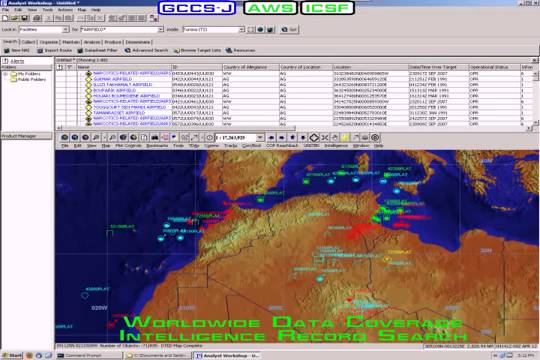Click the right arrow pan icon

click(x=281, y=137)
